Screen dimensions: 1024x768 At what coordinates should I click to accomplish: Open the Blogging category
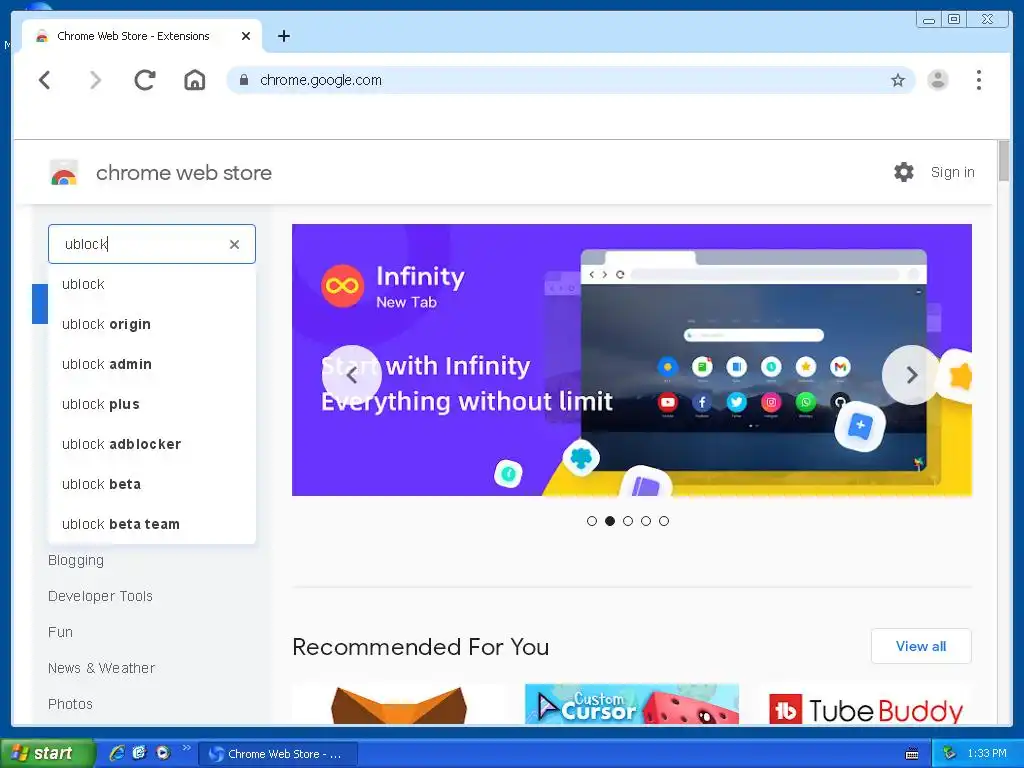coord(76,560)
